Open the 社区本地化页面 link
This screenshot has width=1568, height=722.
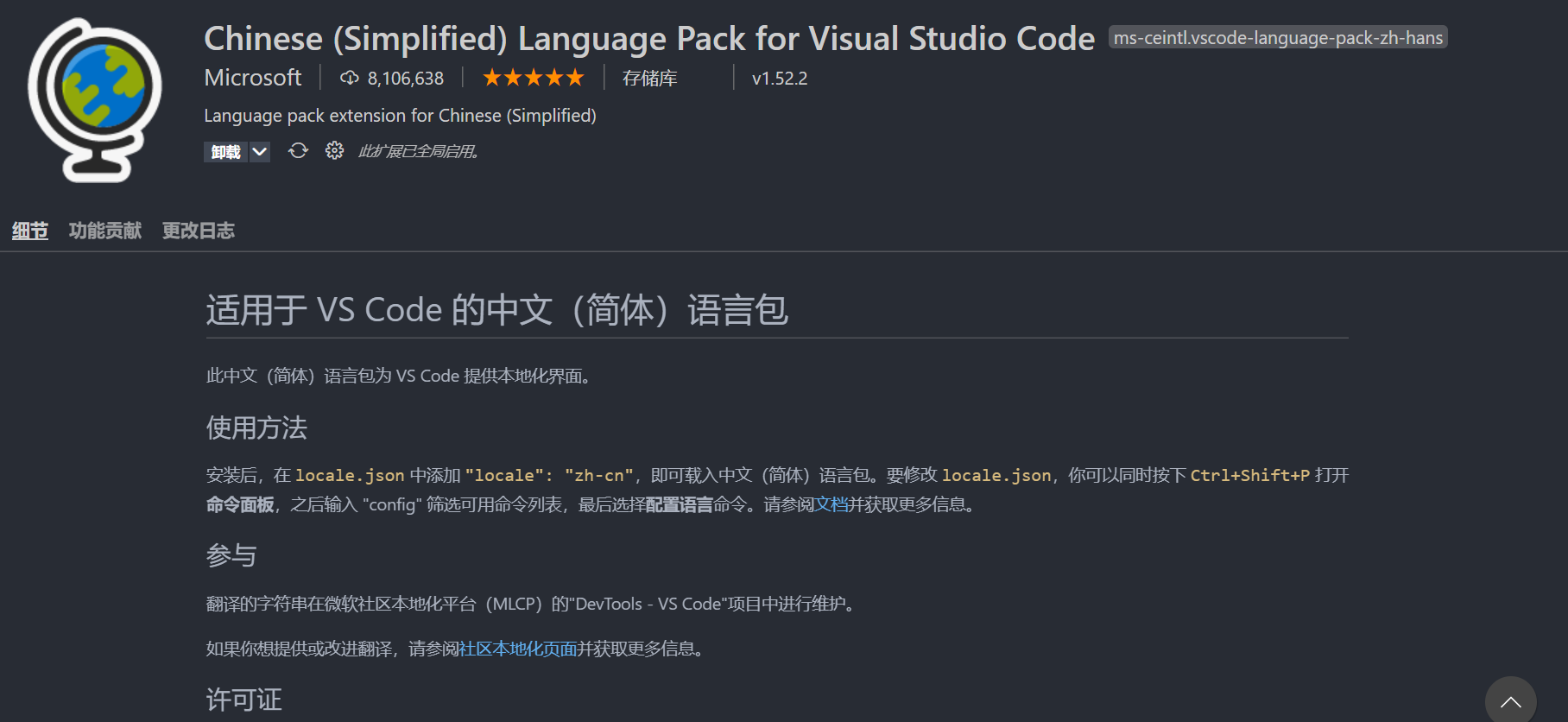click(x=517, y=649)
